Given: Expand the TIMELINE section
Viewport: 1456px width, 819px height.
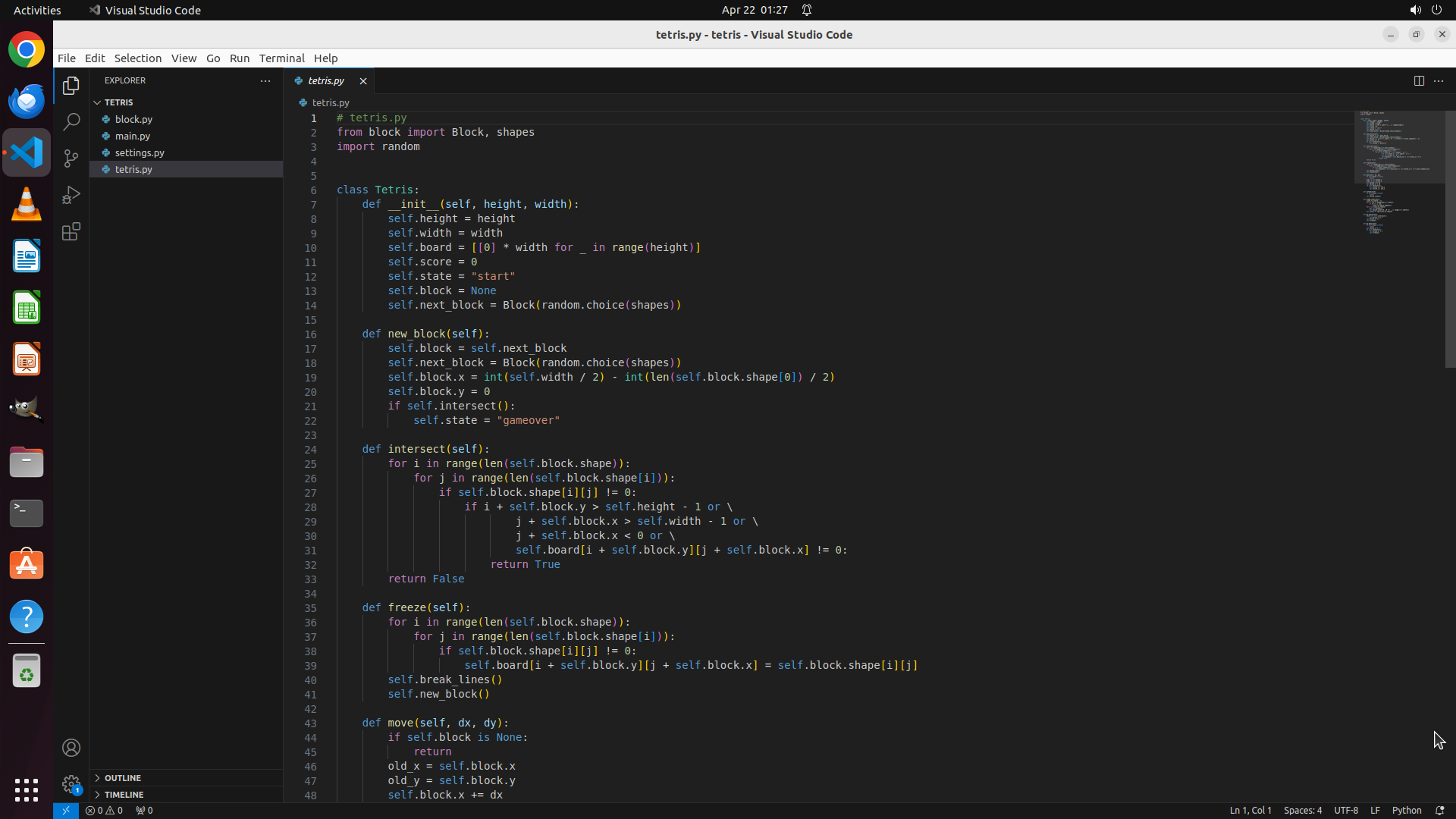Looking at the screenshot, I should (x=124, y=795).
